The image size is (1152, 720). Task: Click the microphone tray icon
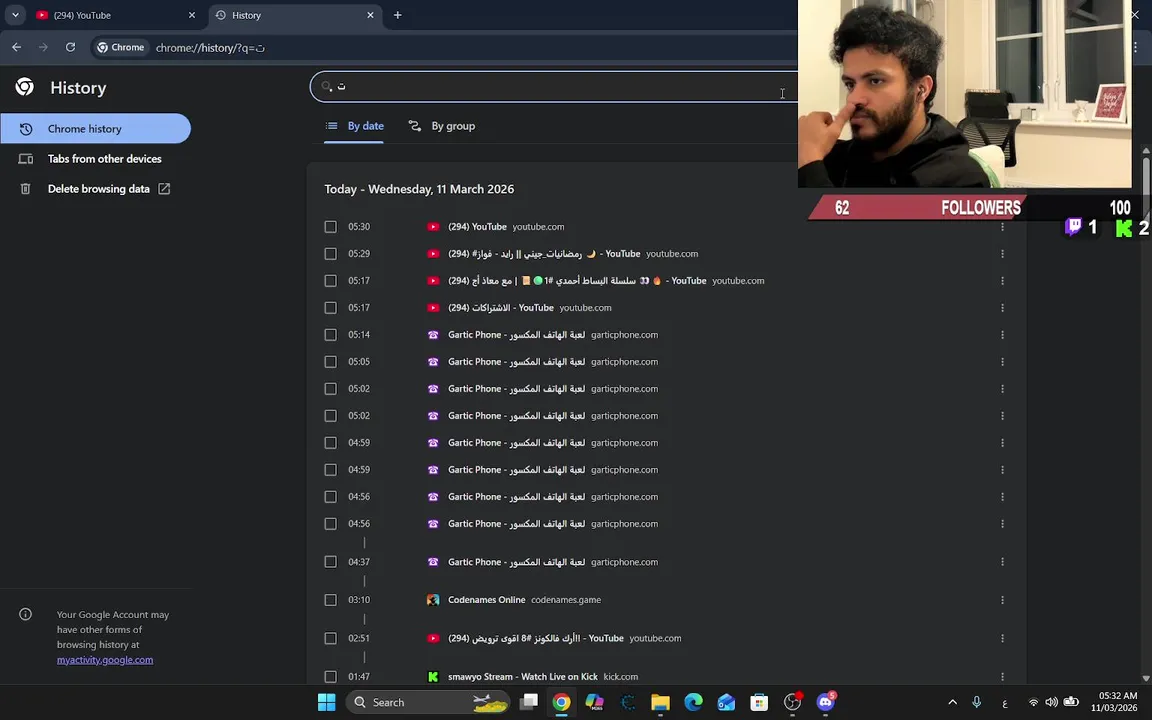coord(976,702)
